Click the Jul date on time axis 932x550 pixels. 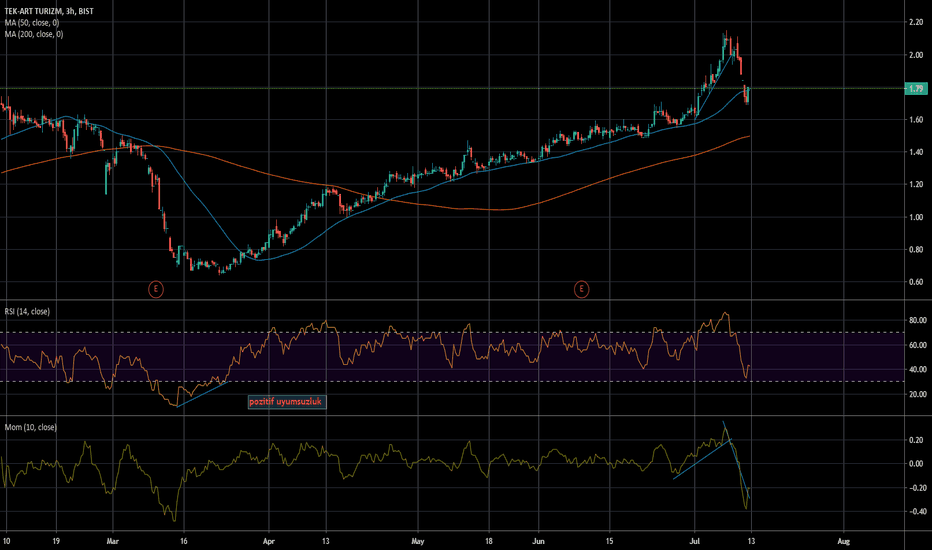pos(694,541)
